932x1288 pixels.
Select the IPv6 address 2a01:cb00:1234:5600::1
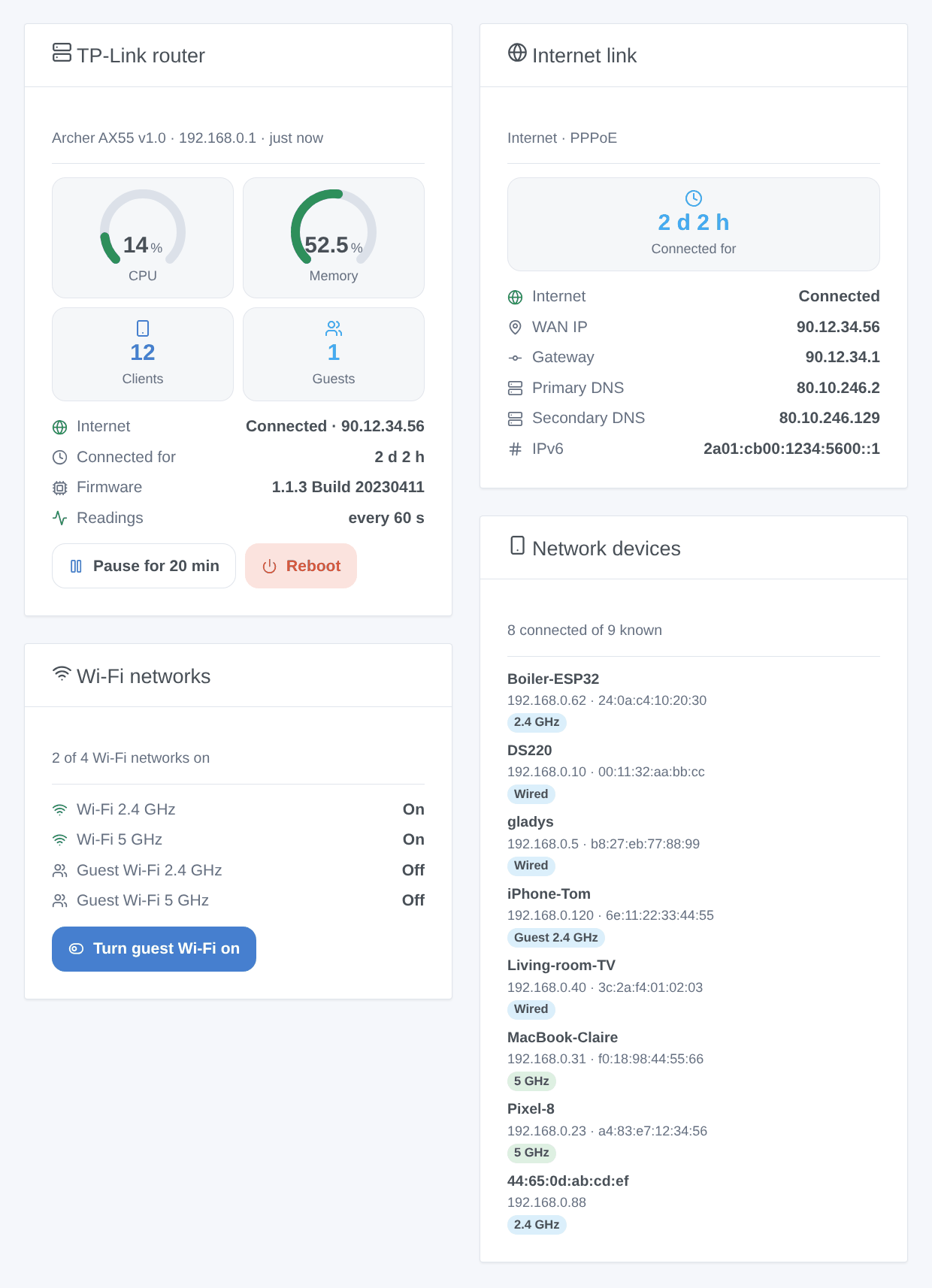point(791,449)
